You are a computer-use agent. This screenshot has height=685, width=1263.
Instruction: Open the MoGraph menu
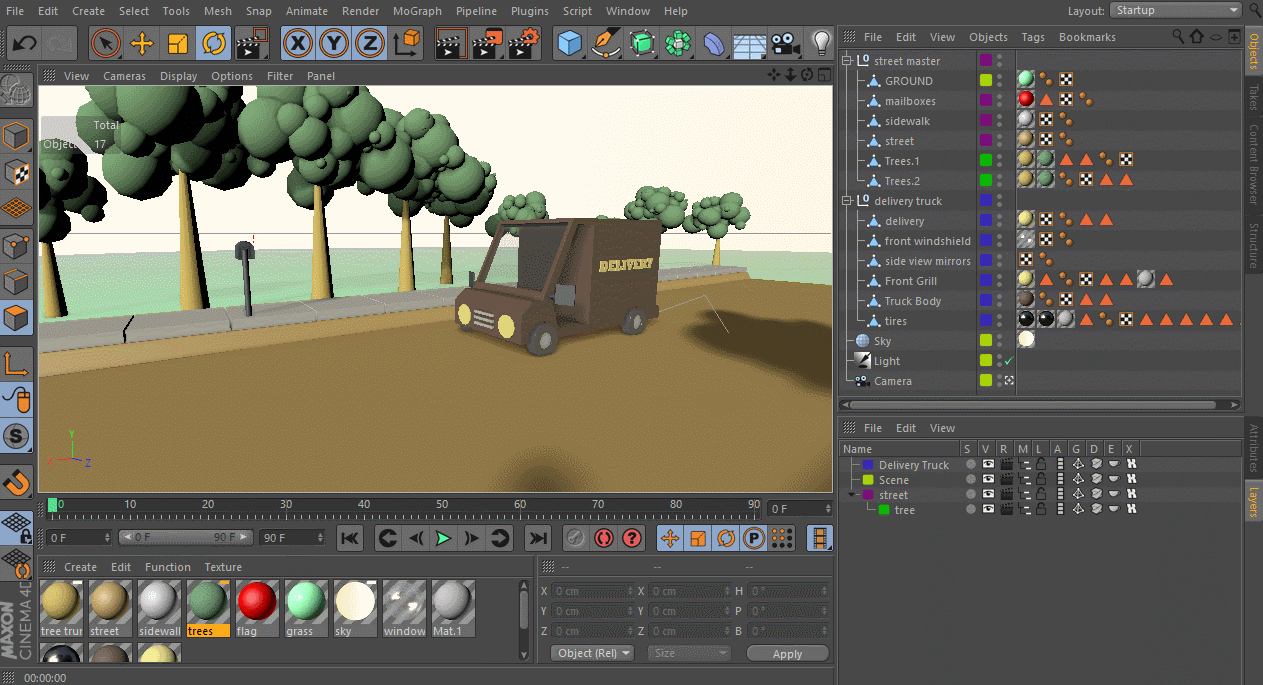click(418, 11)
